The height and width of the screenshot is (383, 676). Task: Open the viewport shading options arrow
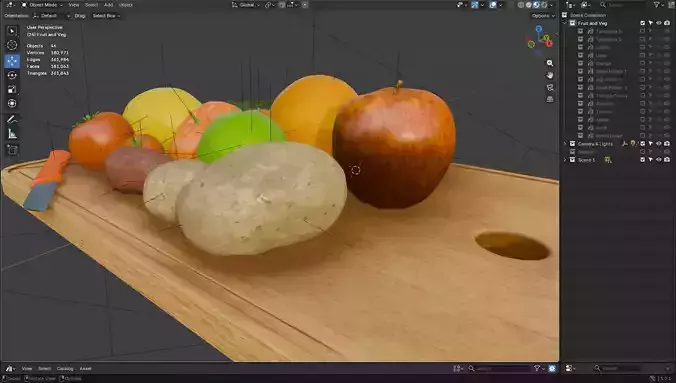(552, 5)
